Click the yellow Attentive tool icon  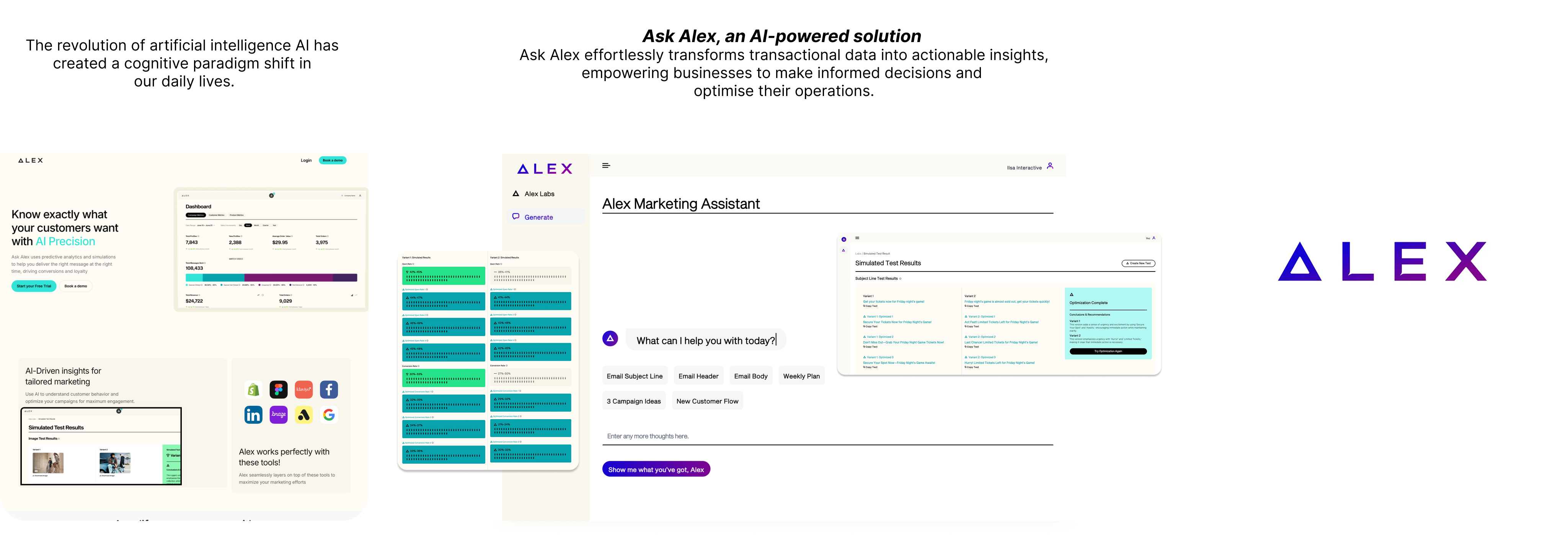304,415
